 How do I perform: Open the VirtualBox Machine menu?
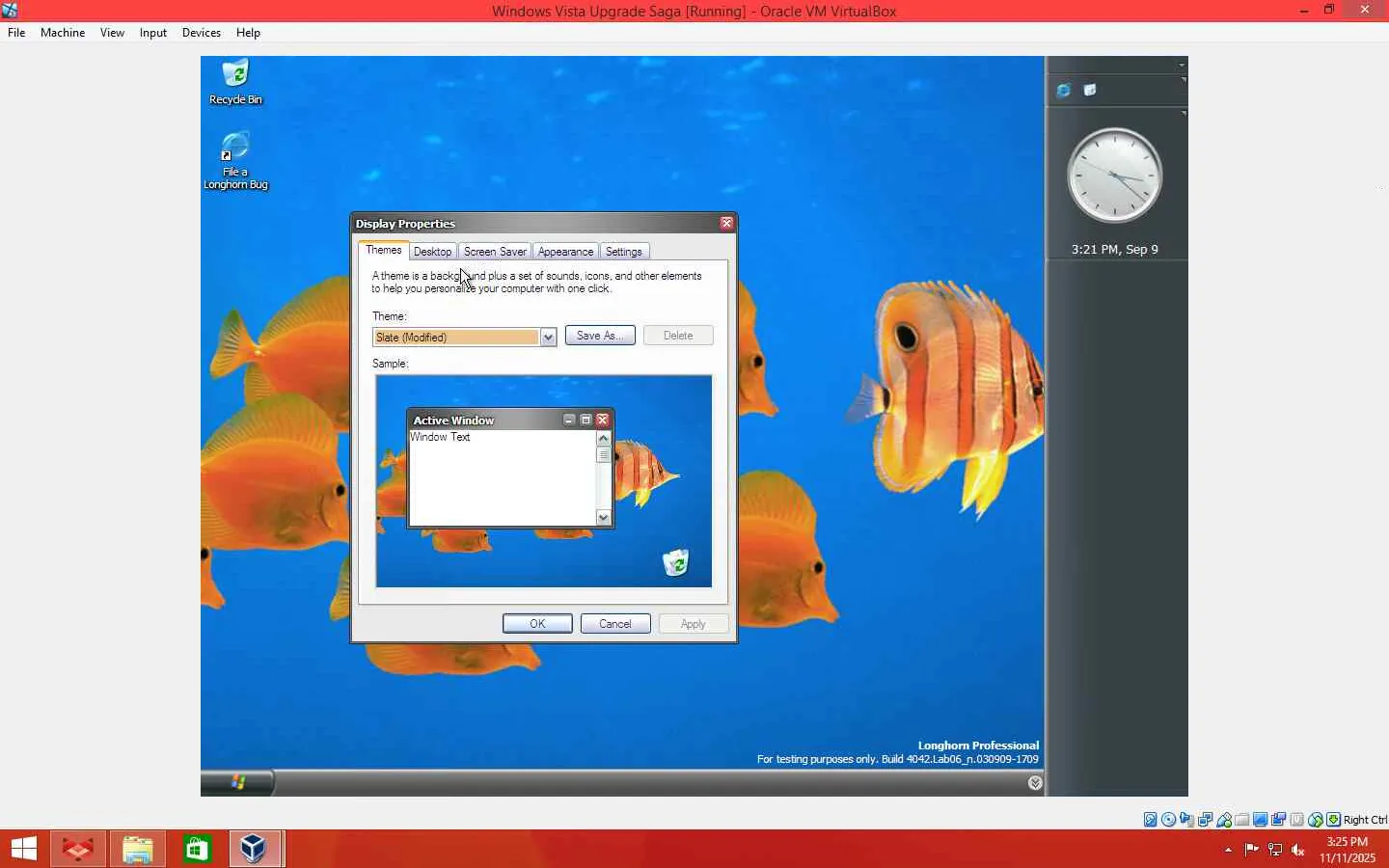[63, 33]
